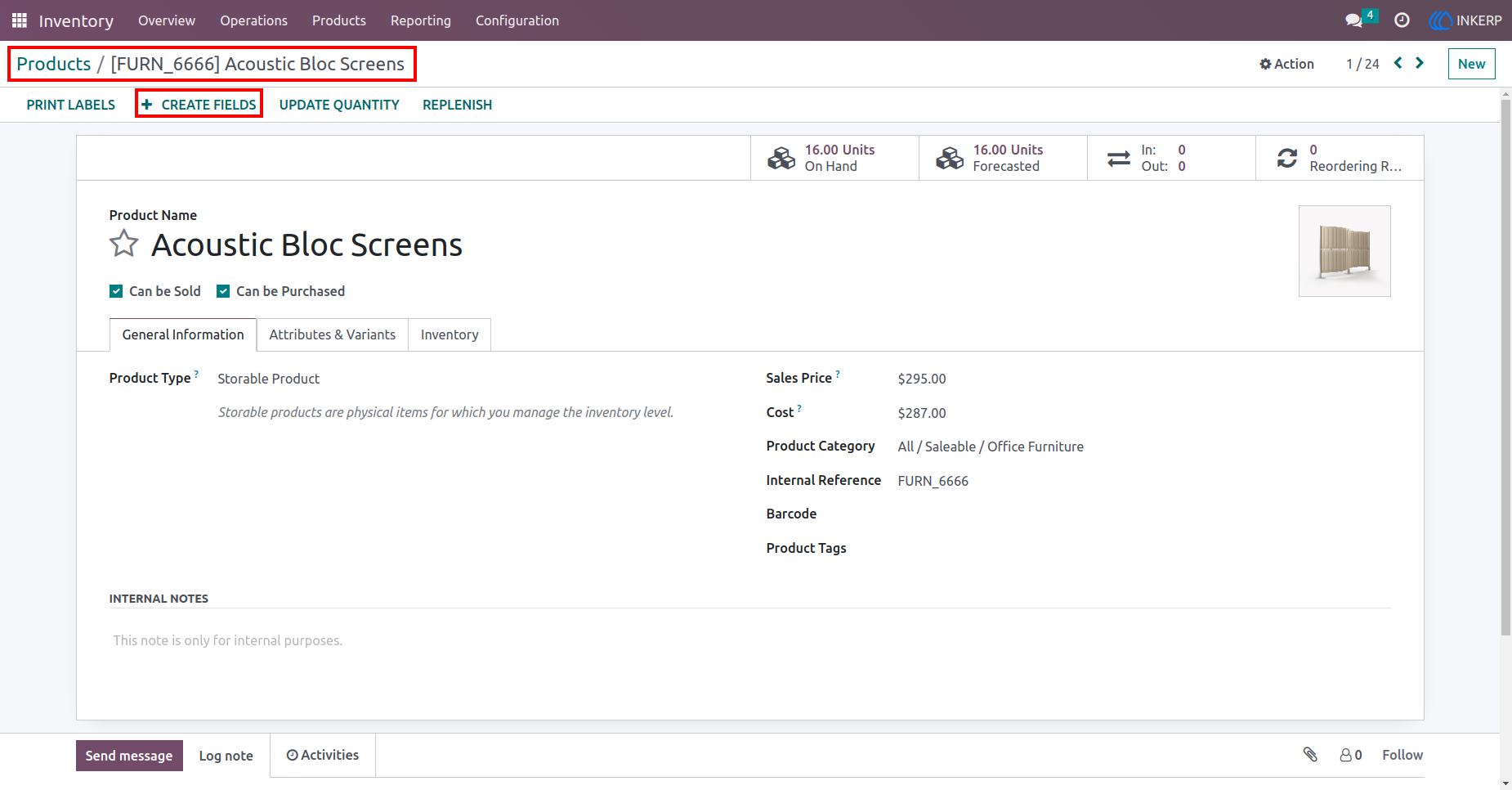Open the activities clock icon in navbar
The image size is (1512, 790).
(1402, 20)
